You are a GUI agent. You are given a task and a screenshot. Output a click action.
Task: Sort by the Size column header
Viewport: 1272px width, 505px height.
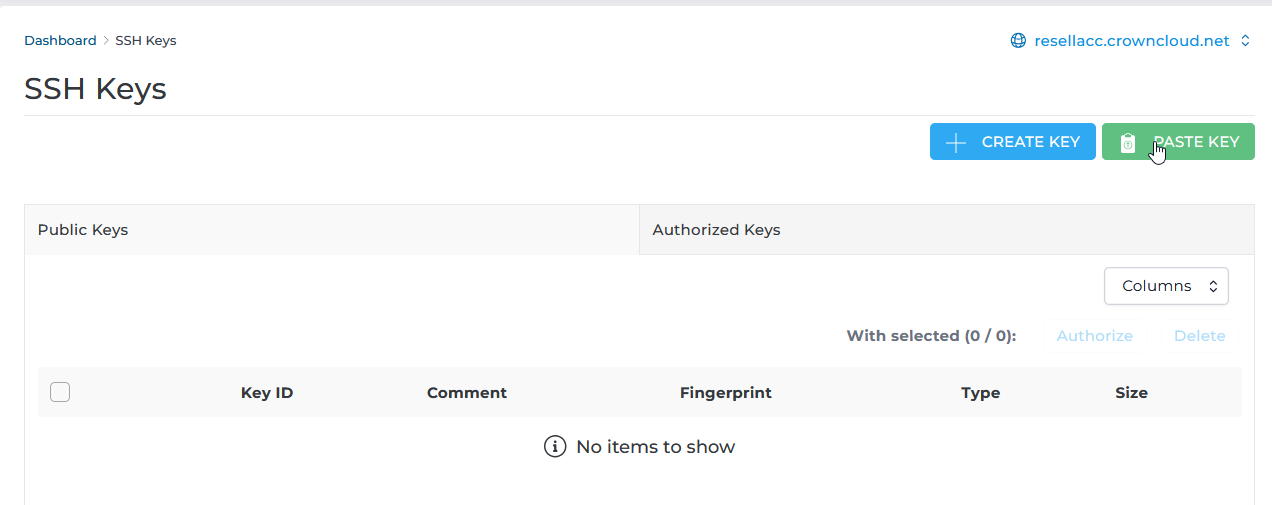click(x=1131, y=393)
